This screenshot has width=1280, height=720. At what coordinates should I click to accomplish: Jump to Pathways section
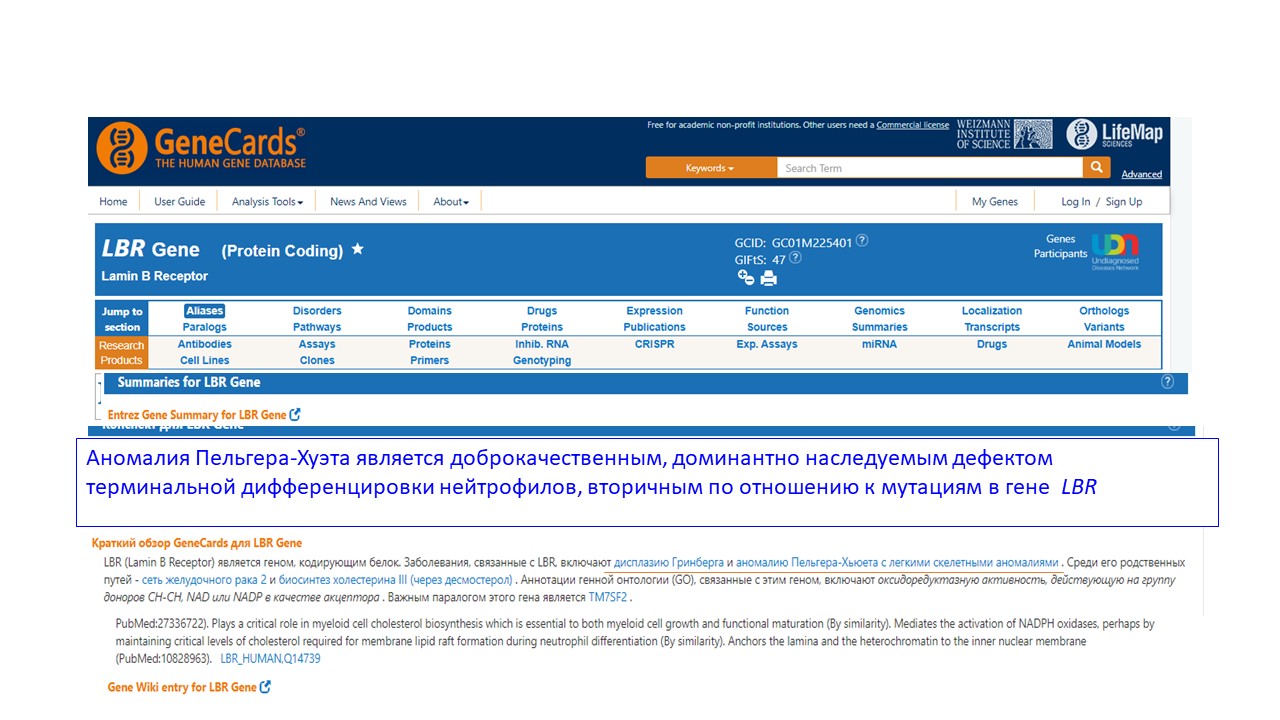click(317, 327)
